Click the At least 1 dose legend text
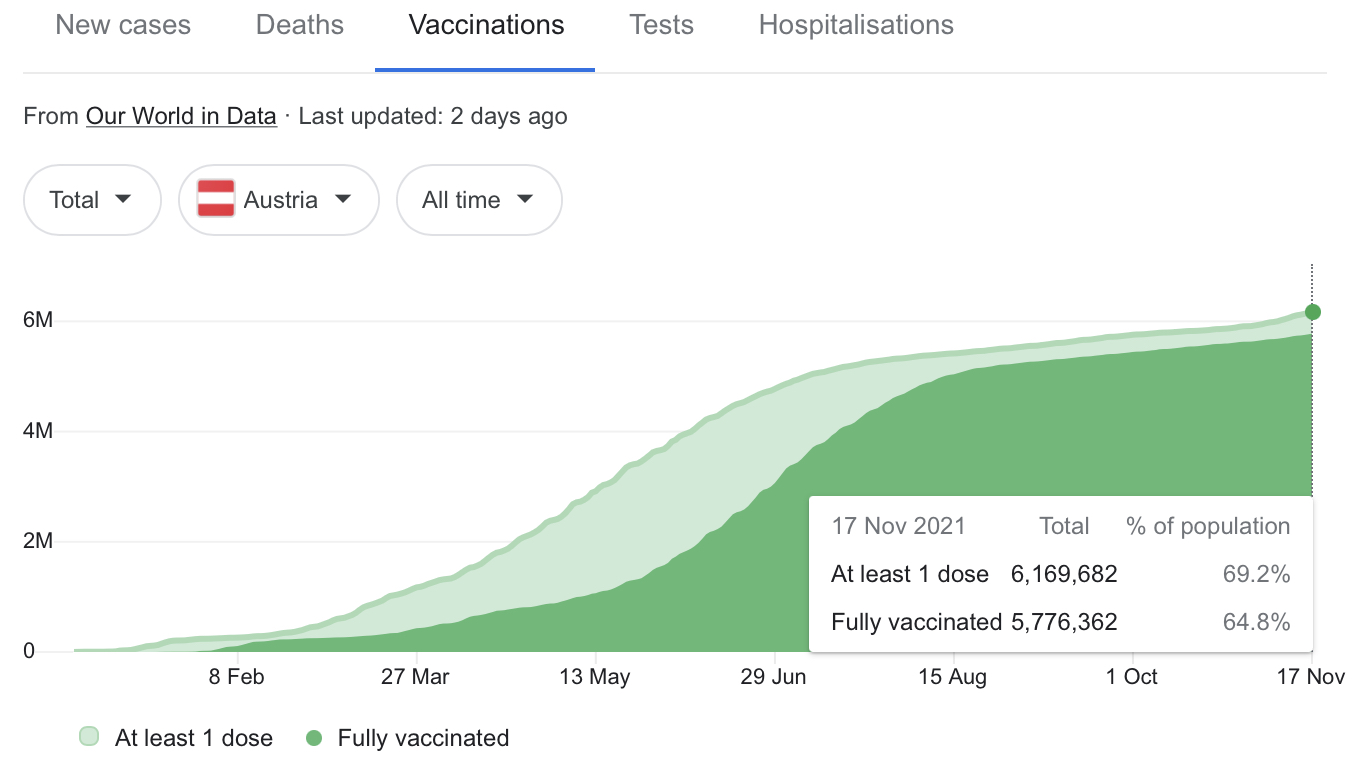The width and height of the screenshot is (1358, 757). (x=194, y=738)
